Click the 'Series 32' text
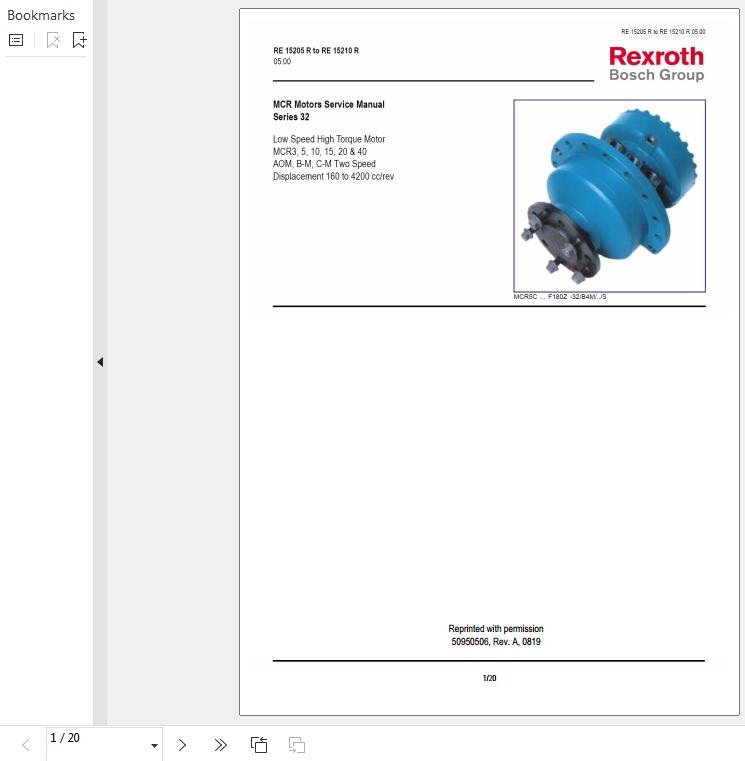The height and width of the screenshot is (761, 745). tap(291, 117)
